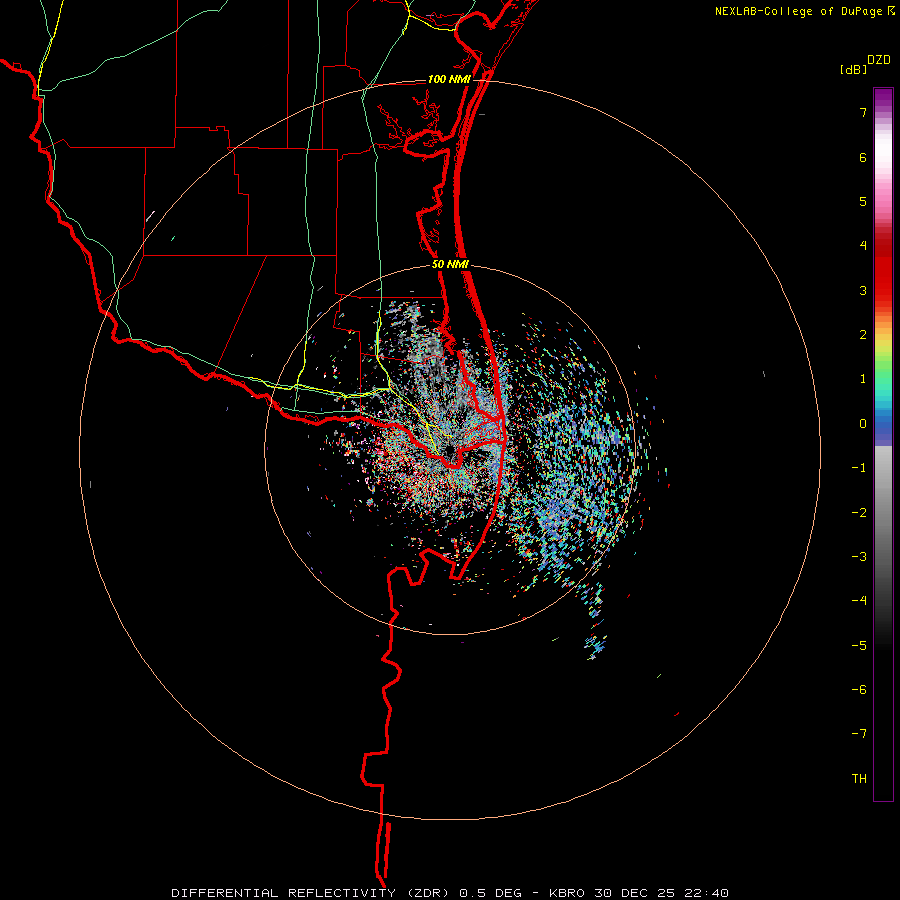The image size is (900, 900).
Task: Click the NEXLAB-College of DuPage credit text
Action: (x=798, y=11)
